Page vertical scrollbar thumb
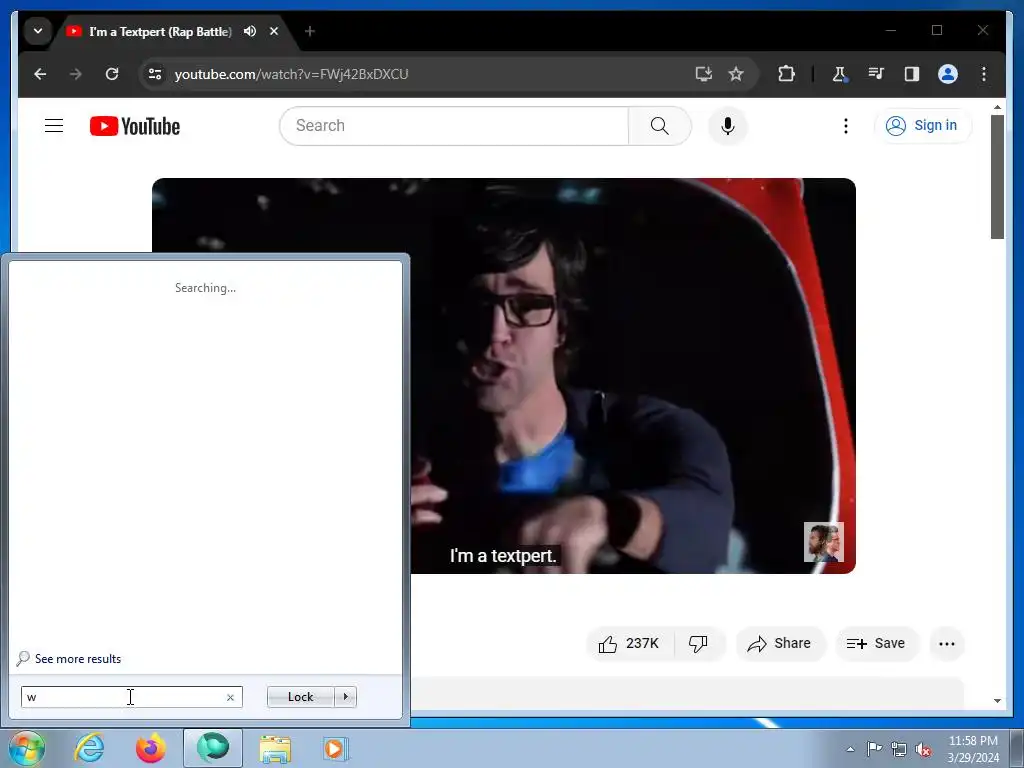Image resolution: width=1024 pixels, height=768 pixels. 997,177
